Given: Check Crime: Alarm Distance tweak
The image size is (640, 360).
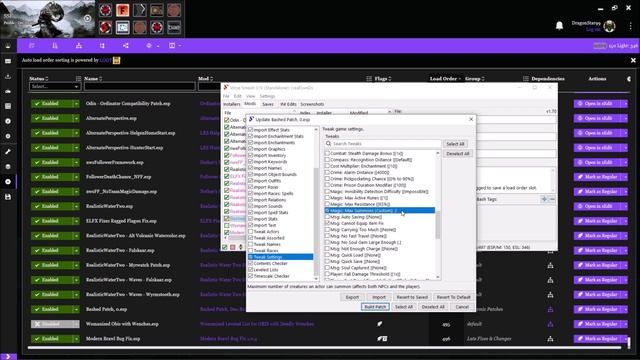Looking at the screenshot, I should pos(327,172).
